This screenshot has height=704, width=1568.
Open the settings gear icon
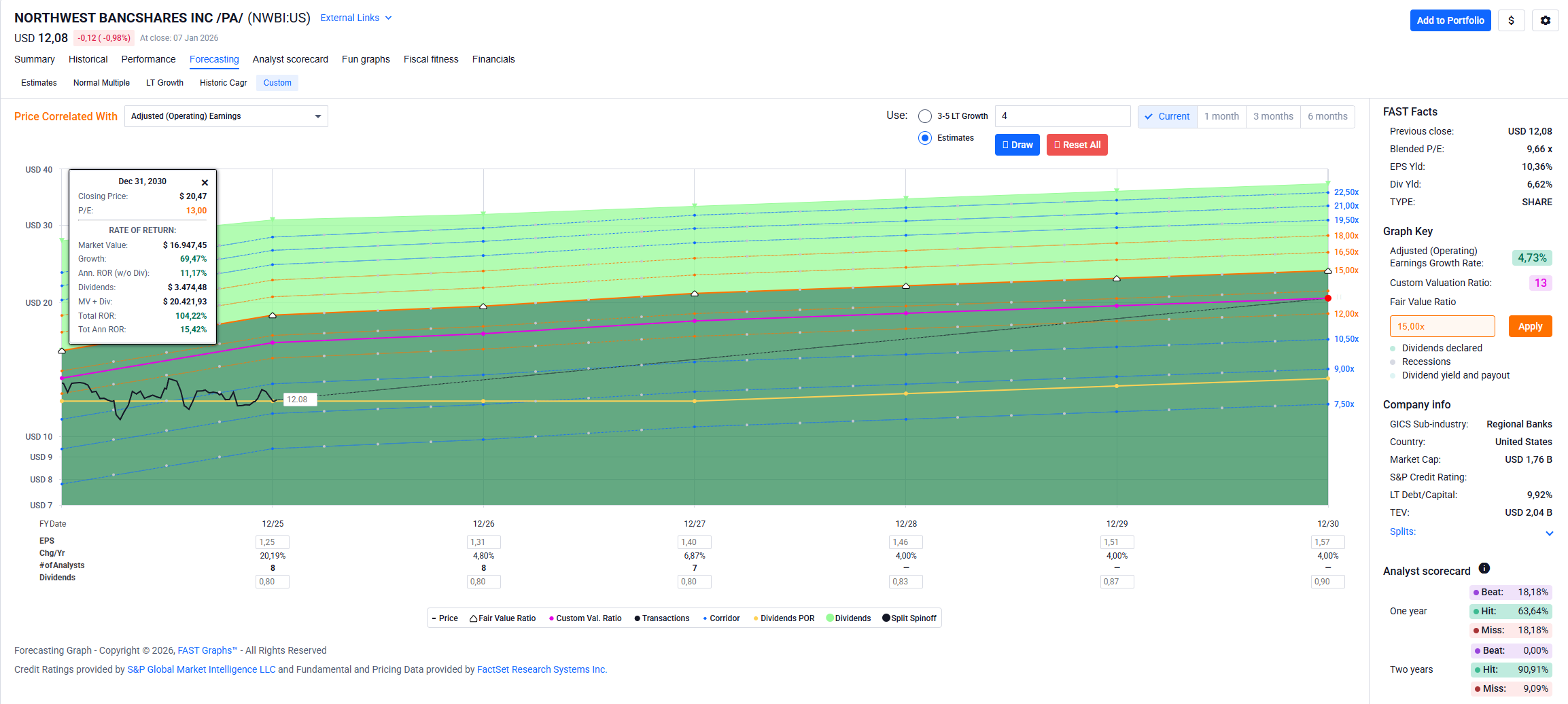[x=1545, y=20]
